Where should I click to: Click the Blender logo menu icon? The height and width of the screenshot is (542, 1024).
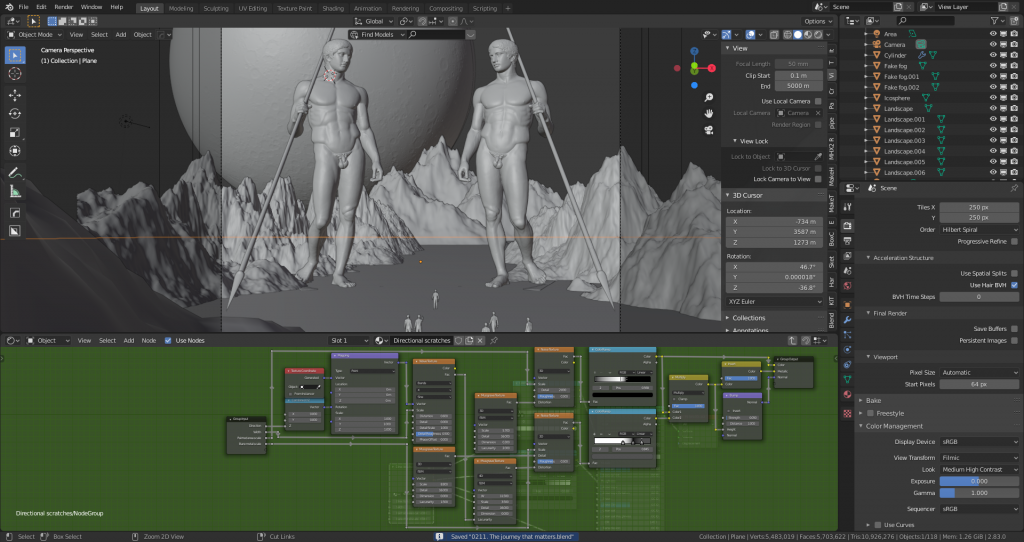8,7
